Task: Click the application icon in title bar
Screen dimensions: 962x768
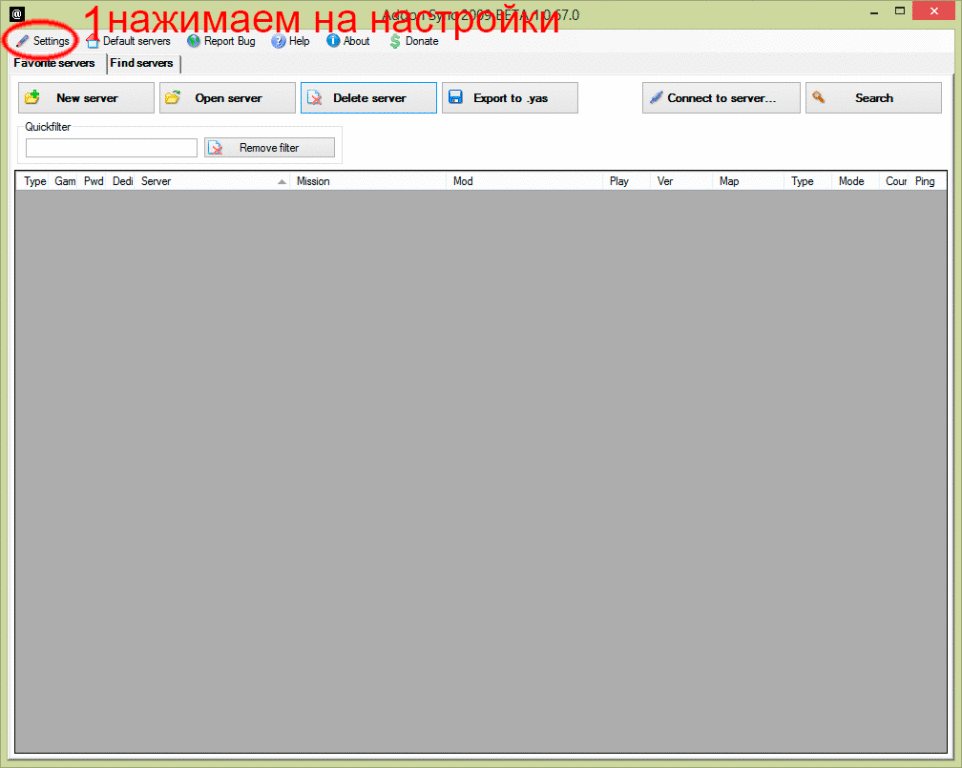Action: (16, 14)
